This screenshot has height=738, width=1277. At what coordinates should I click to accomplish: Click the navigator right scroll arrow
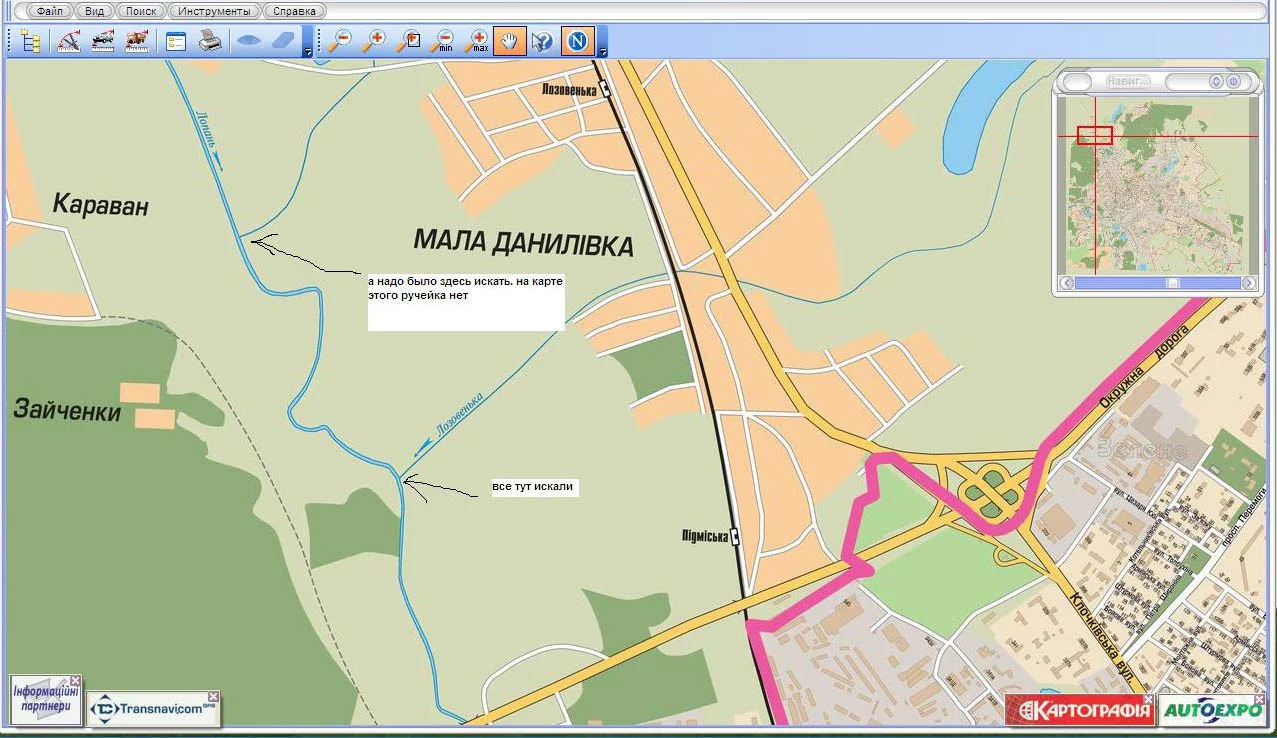(1248, 283)
